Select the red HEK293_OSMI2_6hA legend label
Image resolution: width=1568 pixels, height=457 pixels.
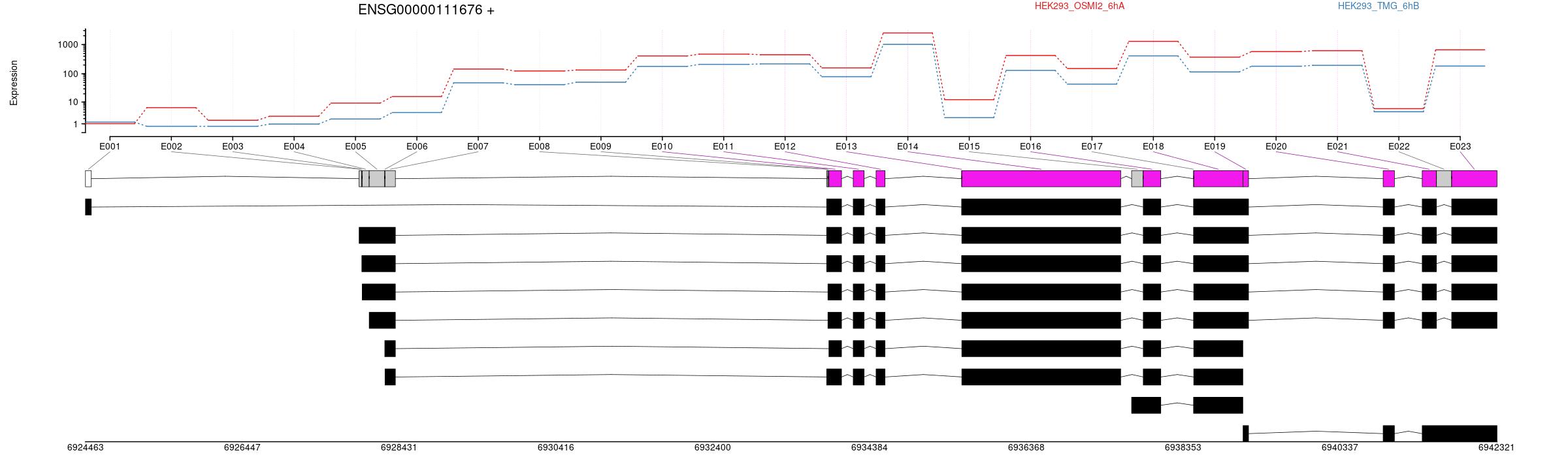tap(1079, 6)
